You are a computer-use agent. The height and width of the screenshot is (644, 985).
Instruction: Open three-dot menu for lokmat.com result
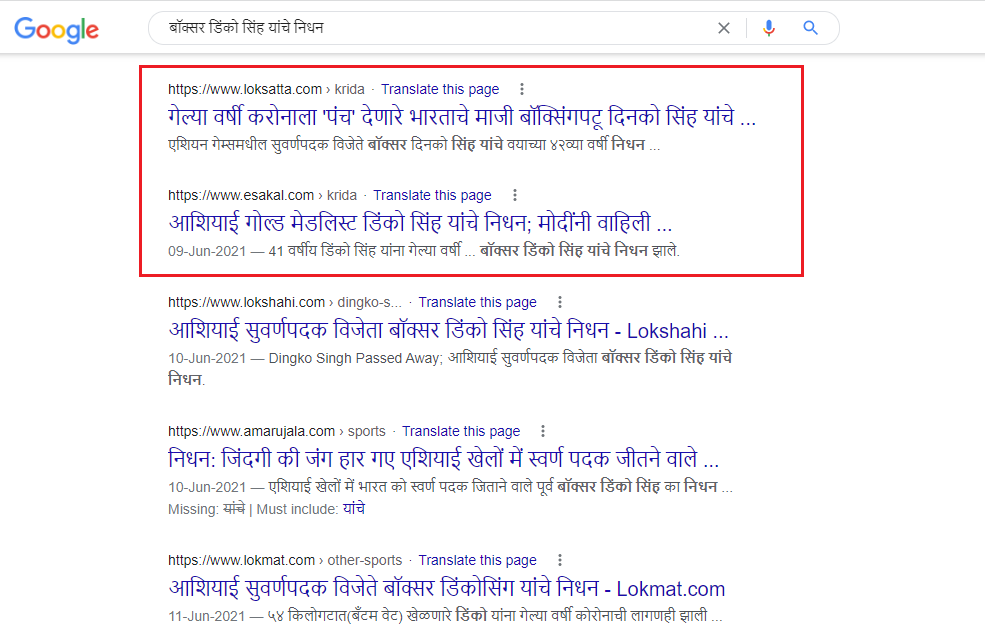[x=559, y=560]
